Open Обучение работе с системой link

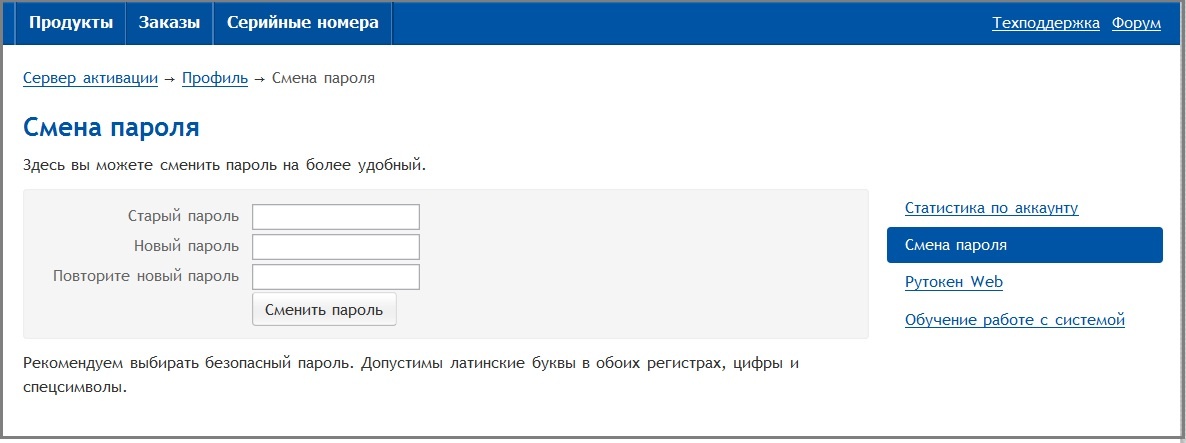tap(1014, 320)
